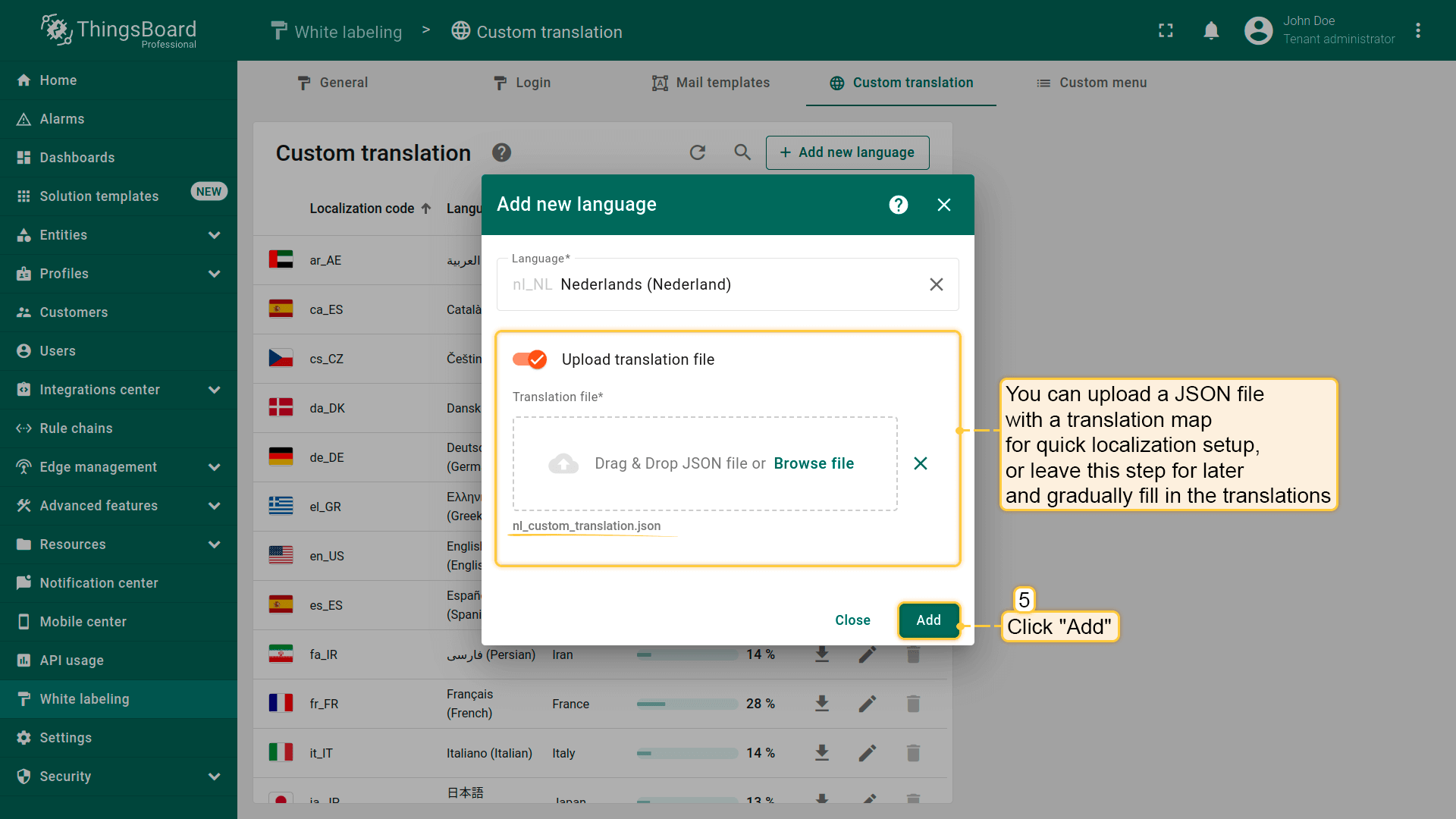Expand the Entities sidebar section
This screenshot has height=819, width=1456.
(x=215, y=235)
